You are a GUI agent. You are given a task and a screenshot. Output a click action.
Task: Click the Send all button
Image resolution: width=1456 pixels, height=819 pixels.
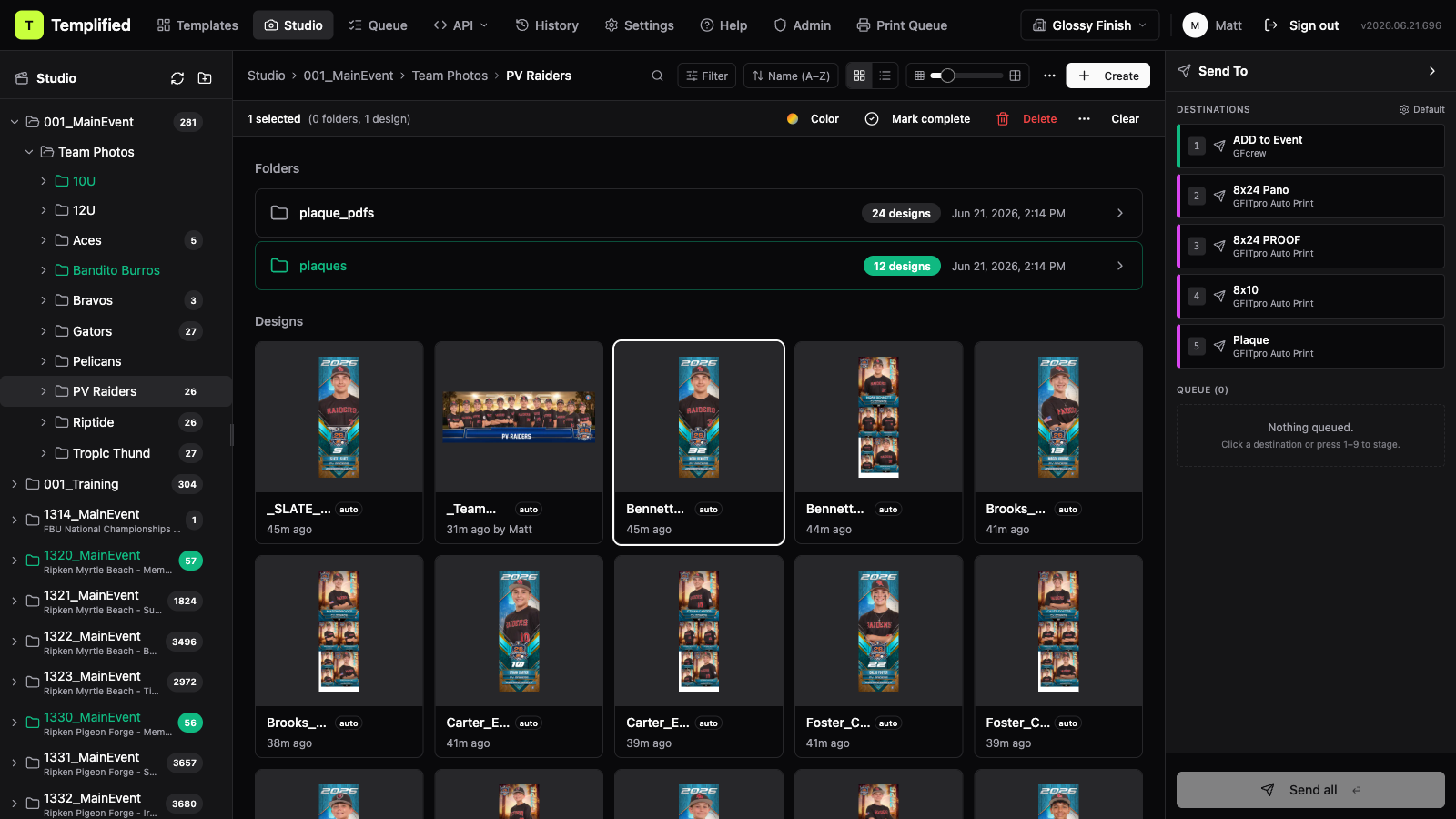tap(1310, 790)
